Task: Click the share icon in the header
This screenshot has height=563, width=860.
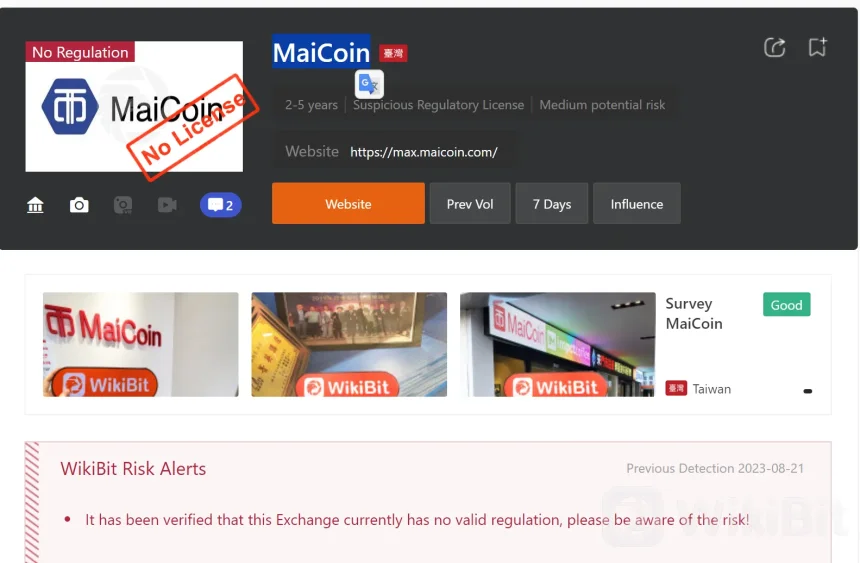Action: click(774, 48)
